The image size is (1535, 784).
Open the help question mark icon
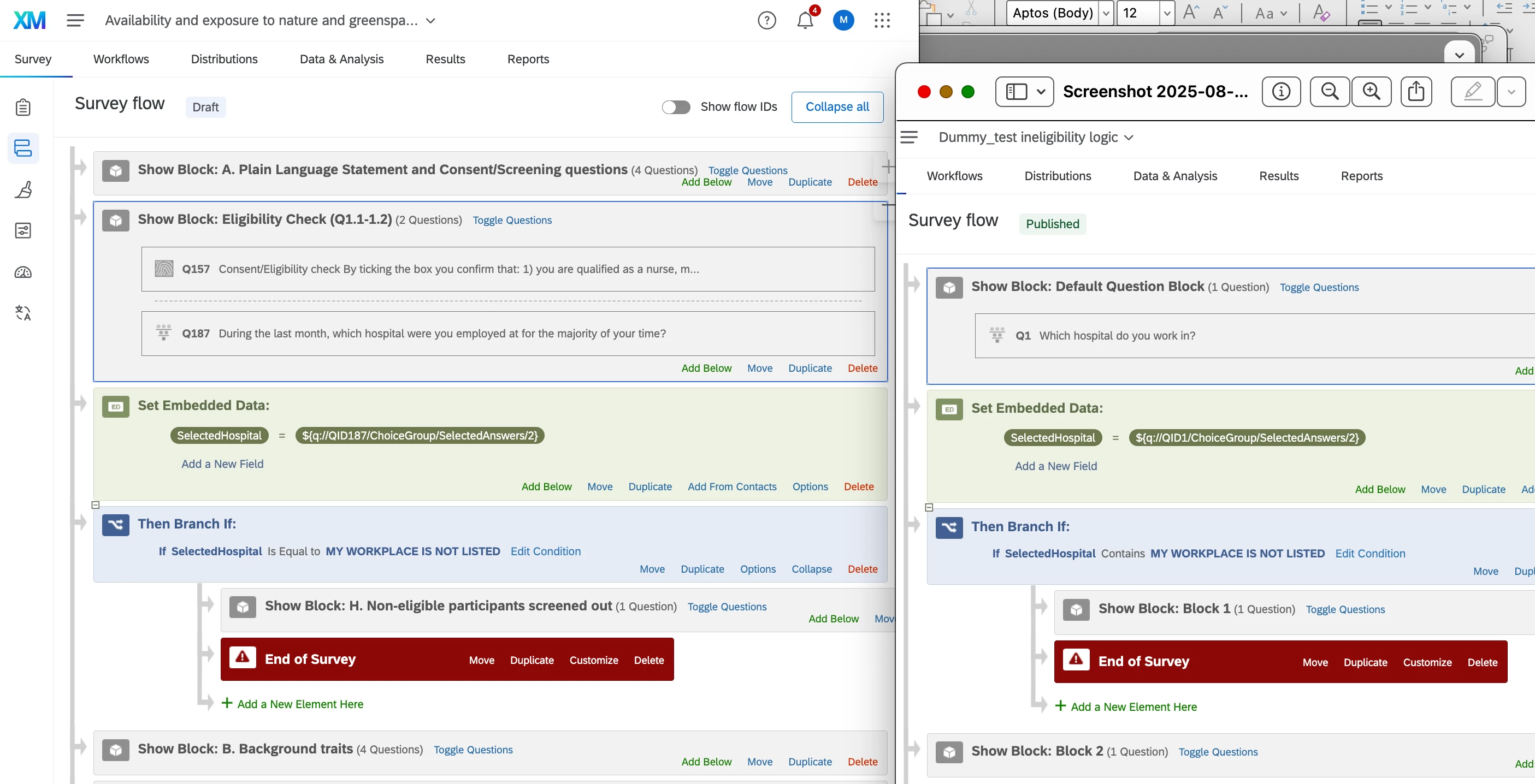point(766,21)
